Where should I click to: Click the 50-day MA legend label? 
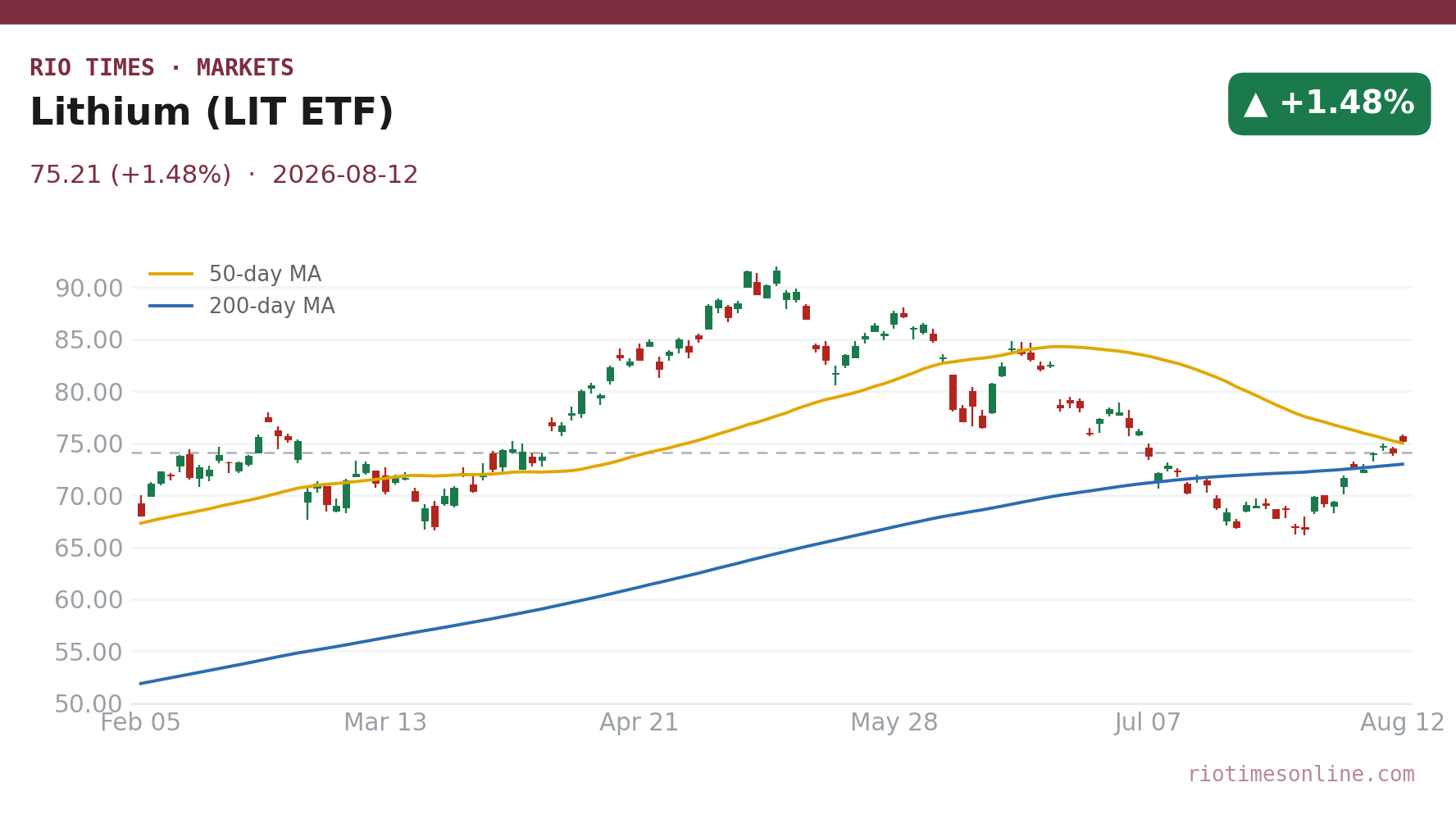pos(265,275)
